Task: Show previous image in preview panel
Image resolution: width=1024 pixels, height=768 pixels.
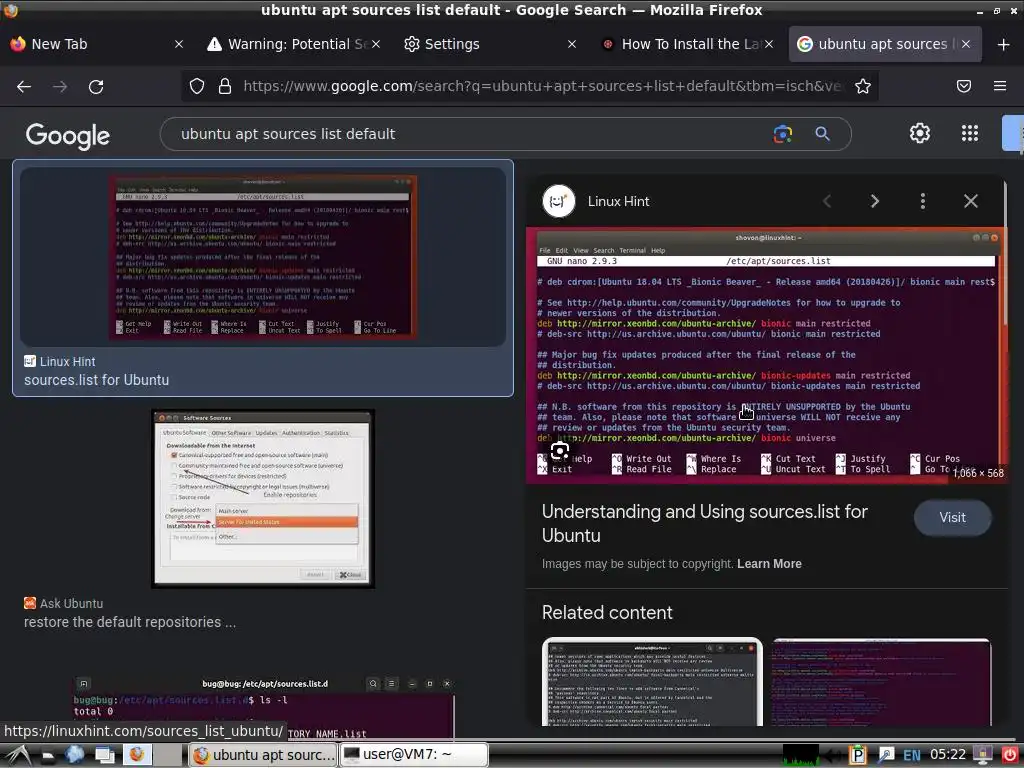Action: [x=827, y=201]
